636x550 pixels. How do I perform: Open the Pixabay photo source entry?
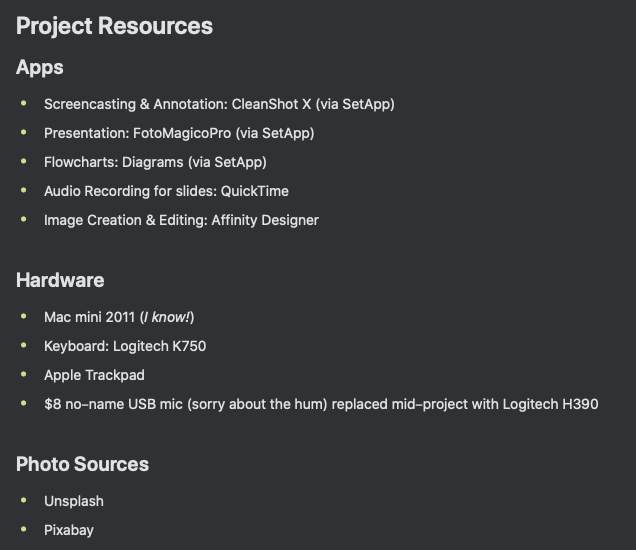[69, 530]
